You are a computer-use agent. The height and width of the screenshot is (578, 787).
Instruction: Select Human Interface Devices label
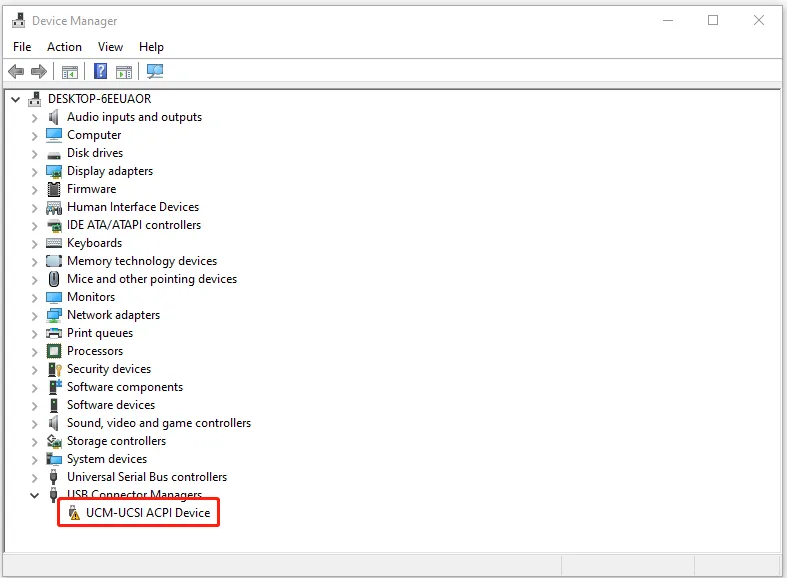(x=133, y=207)
